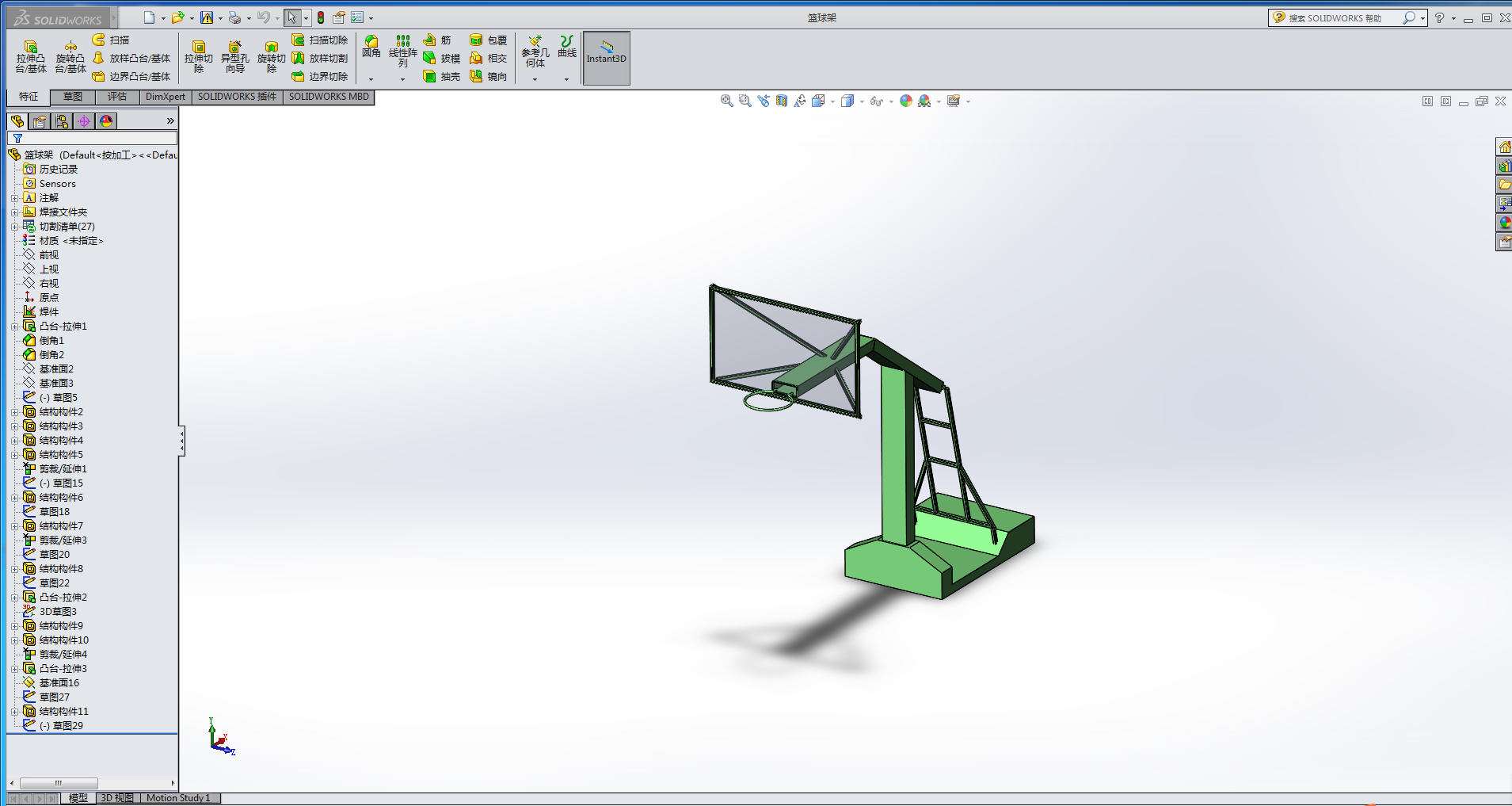Expand the 切割清单(27) cut list node
The image size is (1512, 806).
coord(14,227)
